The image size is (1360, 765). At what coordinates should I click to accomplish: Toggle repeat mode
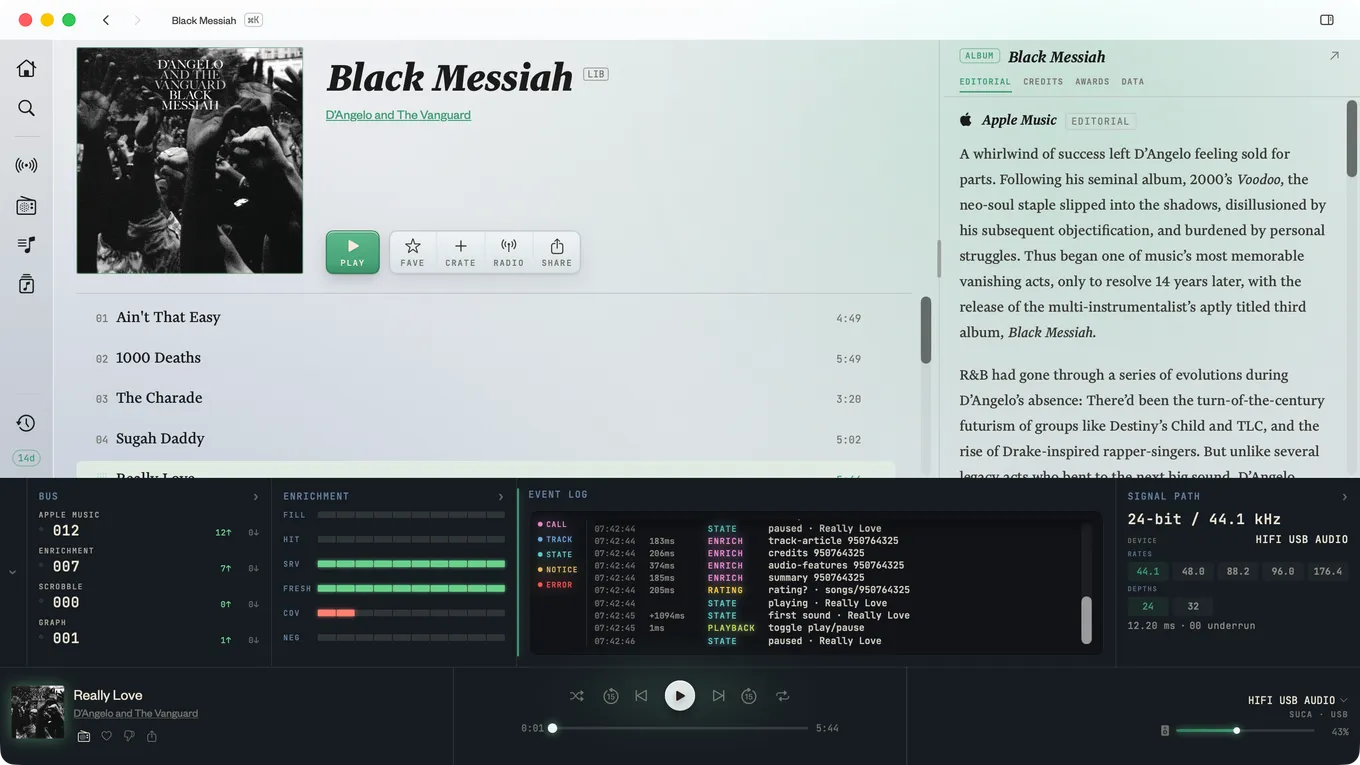[783, 696]
